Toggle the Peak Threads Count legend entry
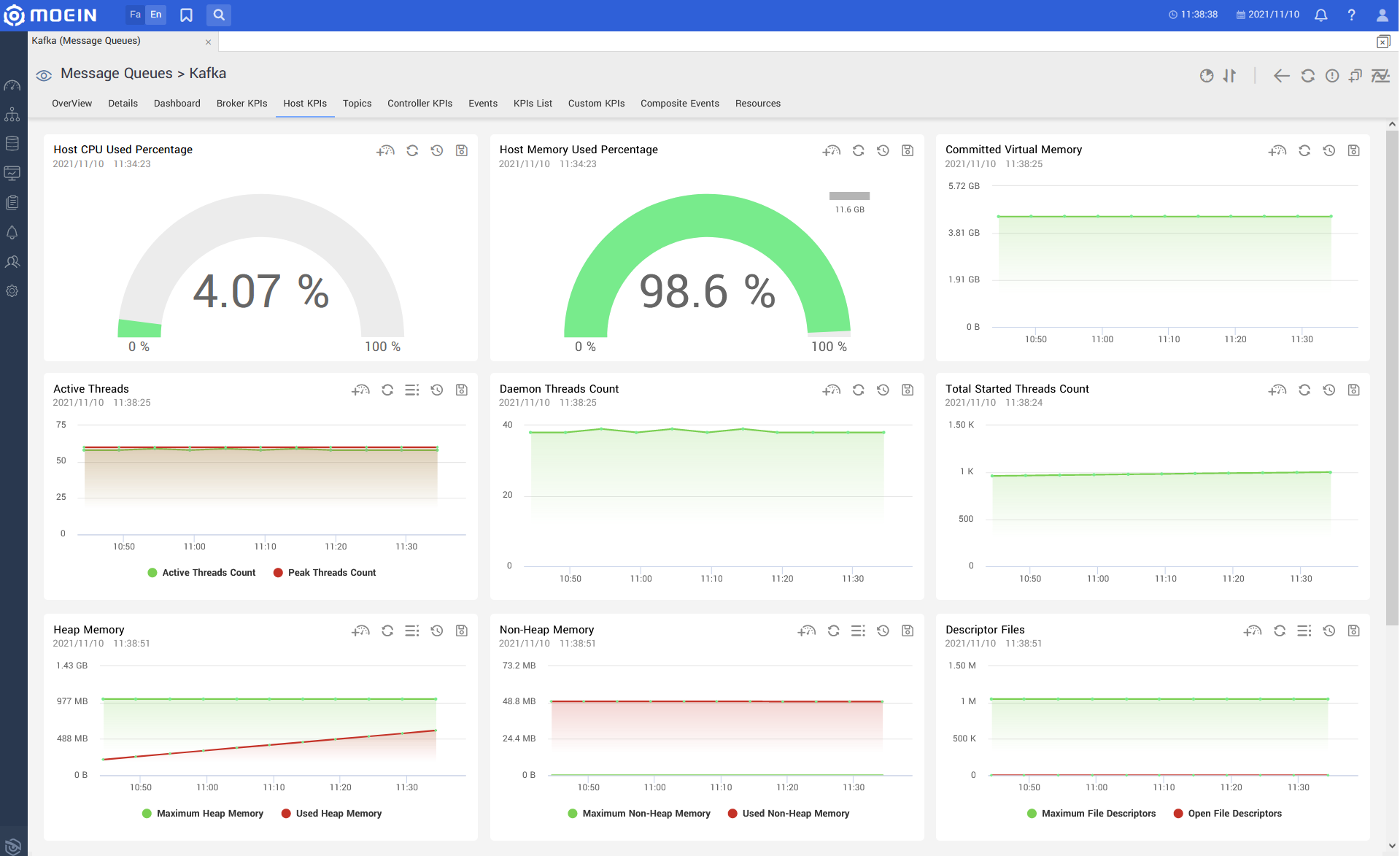The width and height of the screenshot is (1400, 856). click(x=325, y=573)
